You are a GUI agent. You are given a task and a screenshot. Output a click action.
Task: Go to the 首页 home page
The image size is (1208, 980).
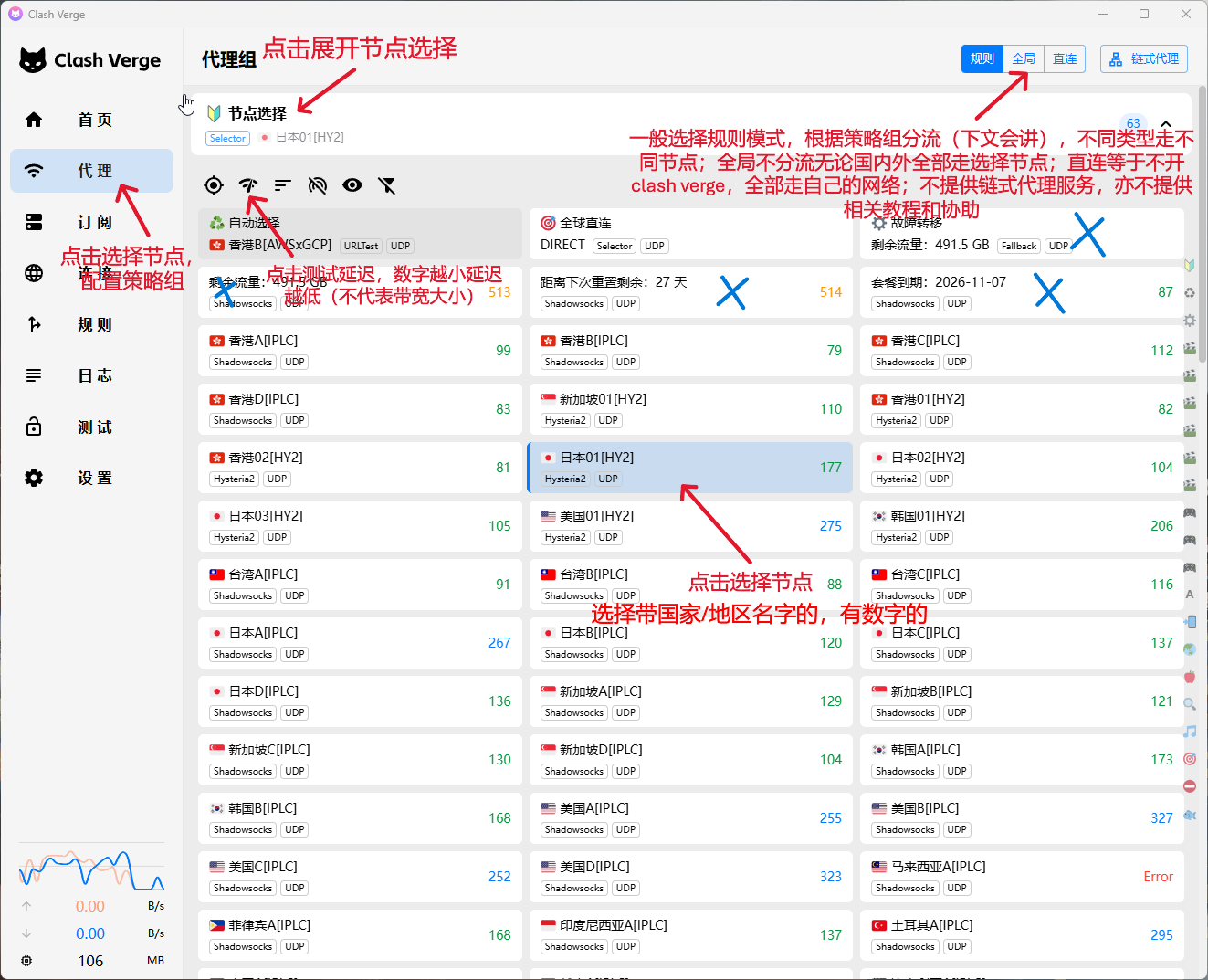pos(91,120)
